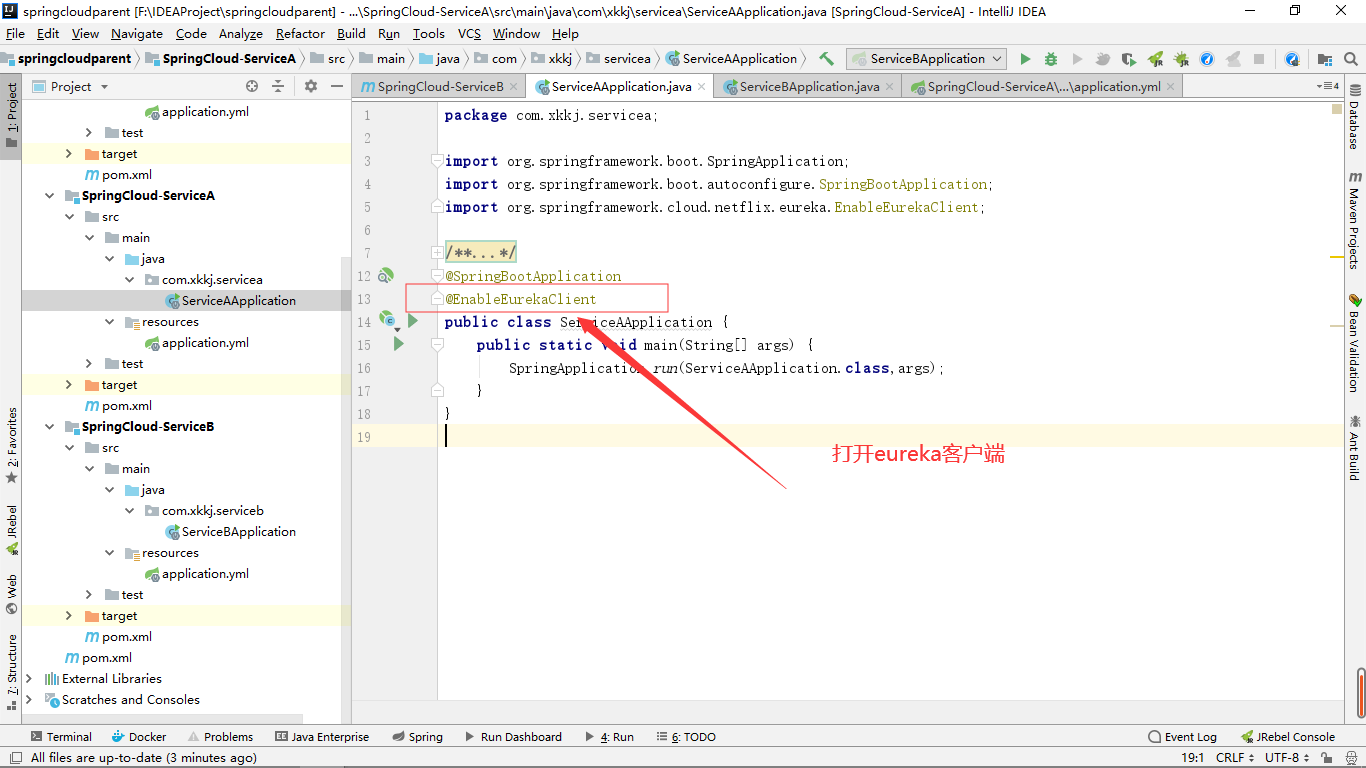This screenshot has width=1366, height=768.
Task: Open the Spring tool window
Action: pos(417,737)
